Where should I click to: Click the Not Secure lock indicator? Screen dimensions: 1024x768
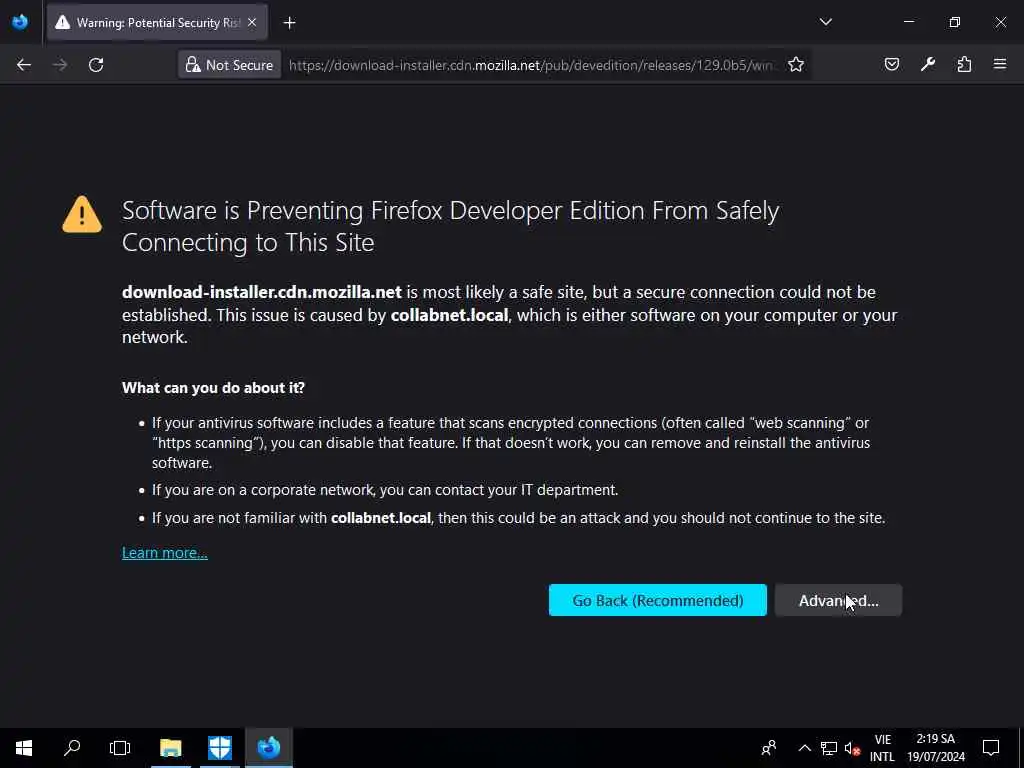[229, 65]
